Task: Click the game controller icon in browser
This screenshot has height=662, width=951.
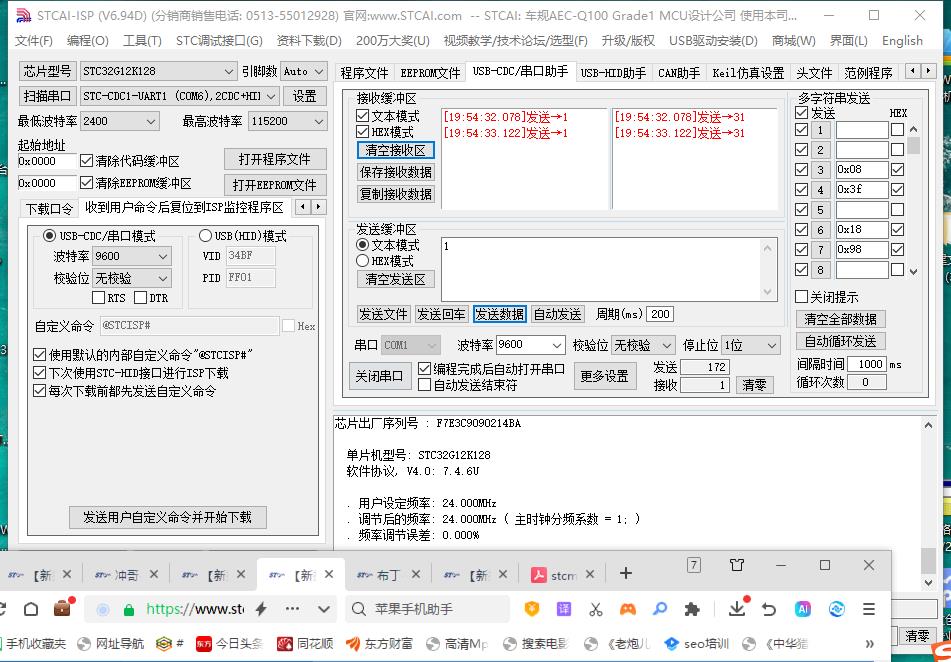Action: [628, 608]
